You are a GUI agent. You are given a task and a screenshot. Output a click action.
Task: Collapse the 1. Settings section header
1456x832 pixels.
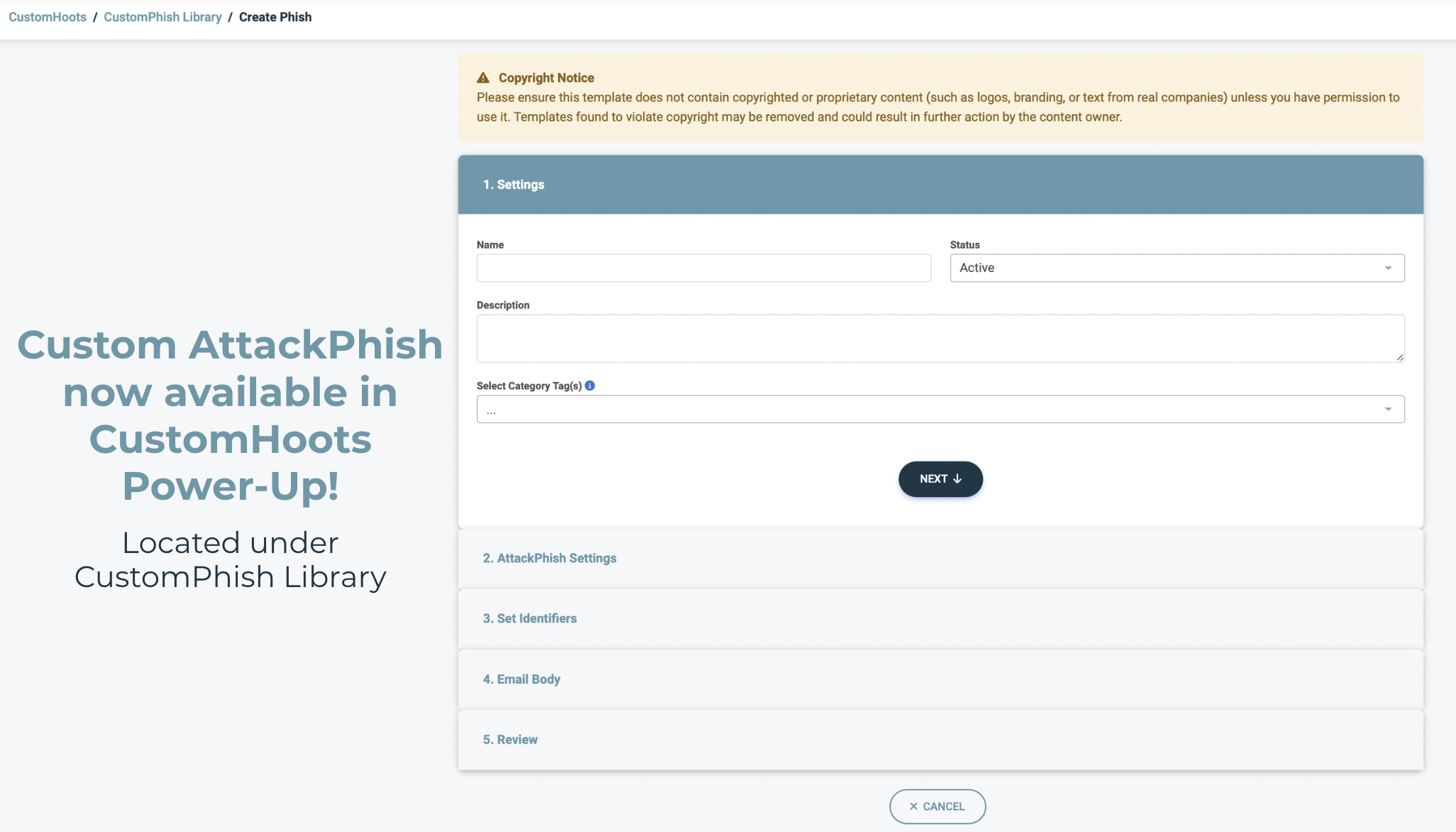514,185
